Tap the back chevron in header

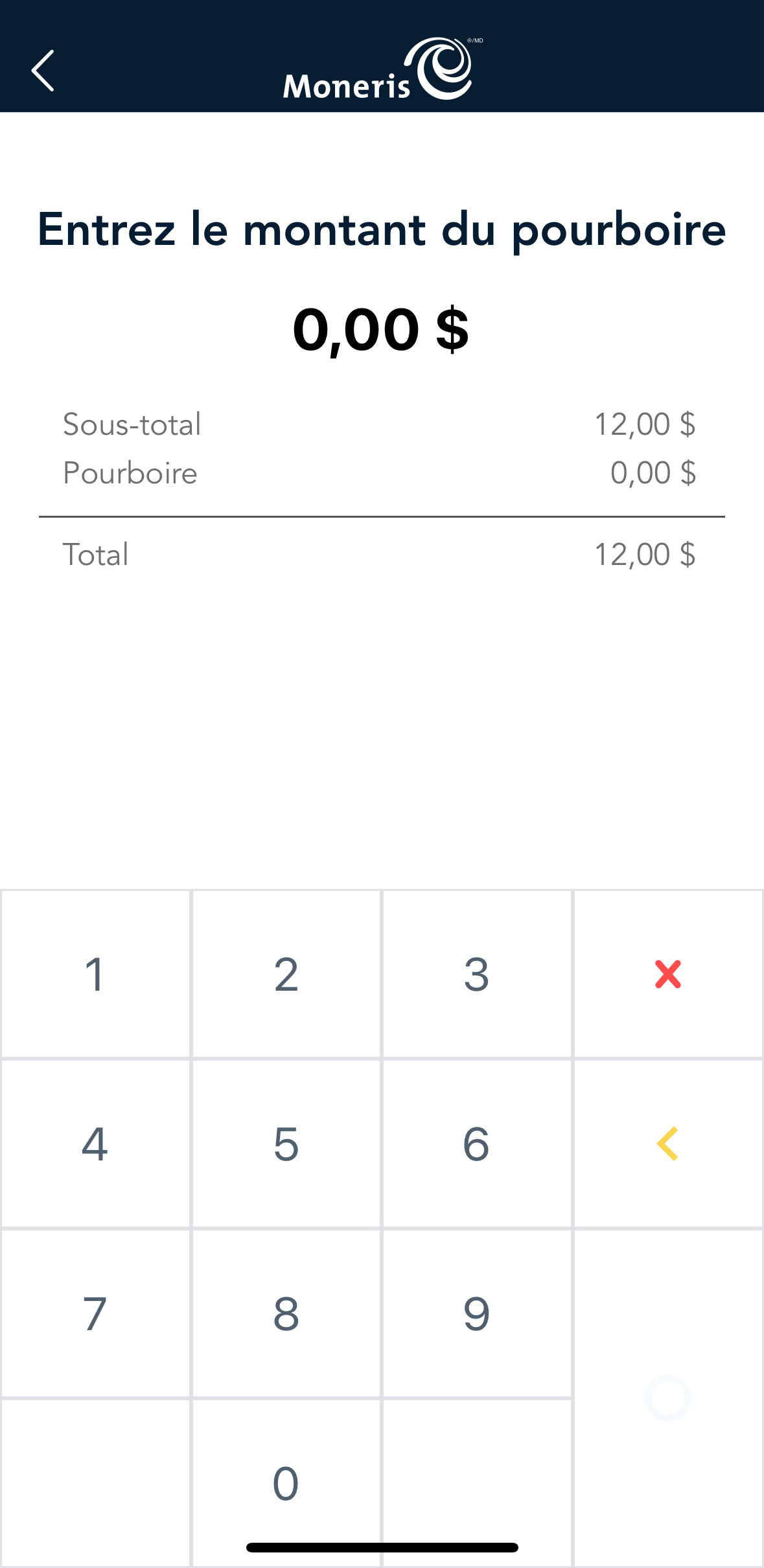pyautogui.click(x=43, y=71)
